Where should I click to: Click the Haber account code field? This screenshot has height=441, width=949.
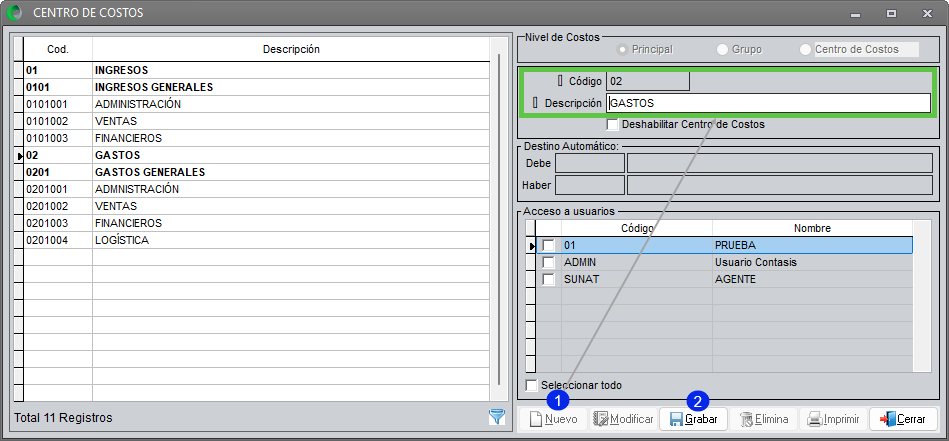point(590,185)
